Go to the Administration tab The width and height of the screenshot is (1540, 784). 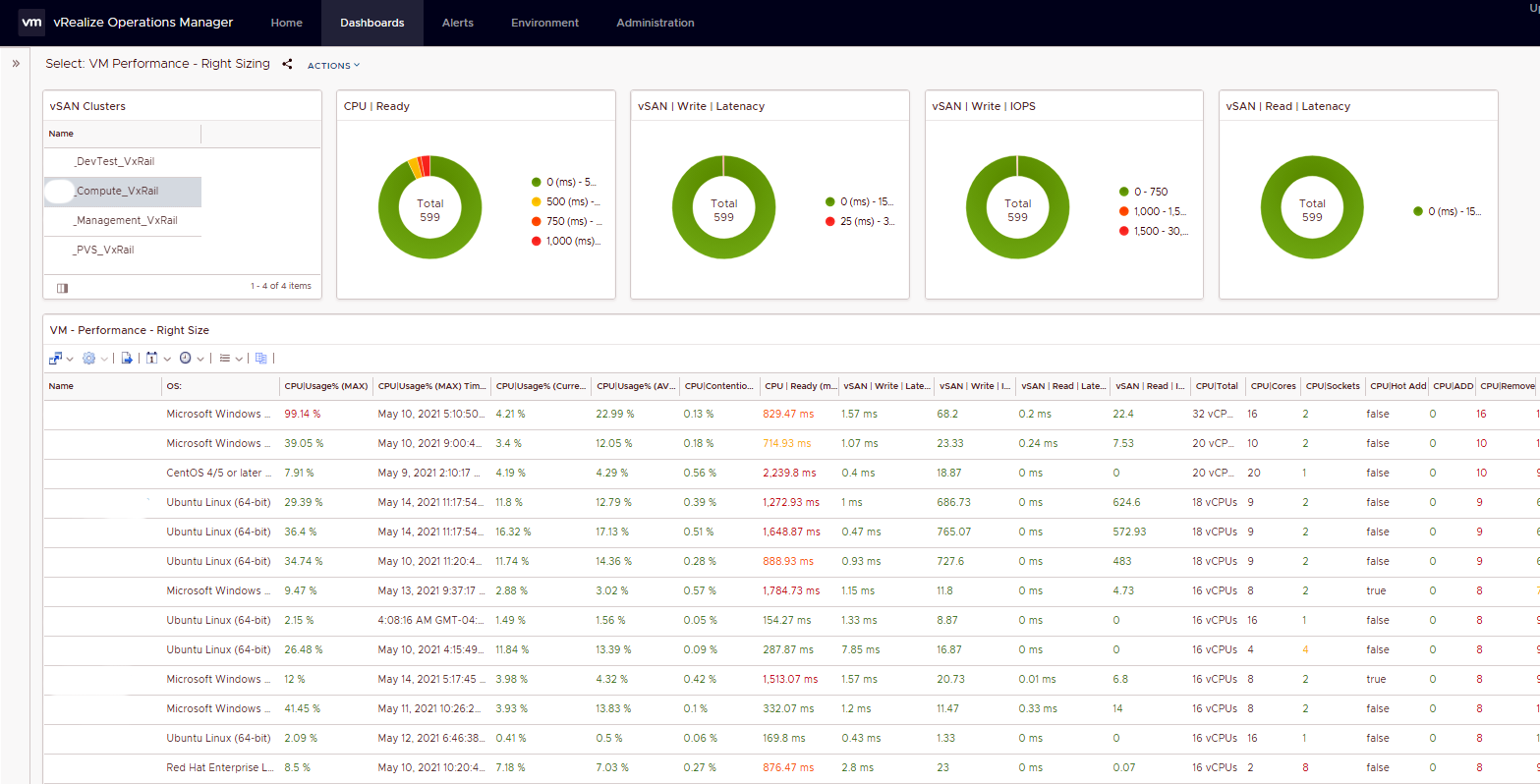(x=655, y=23)
